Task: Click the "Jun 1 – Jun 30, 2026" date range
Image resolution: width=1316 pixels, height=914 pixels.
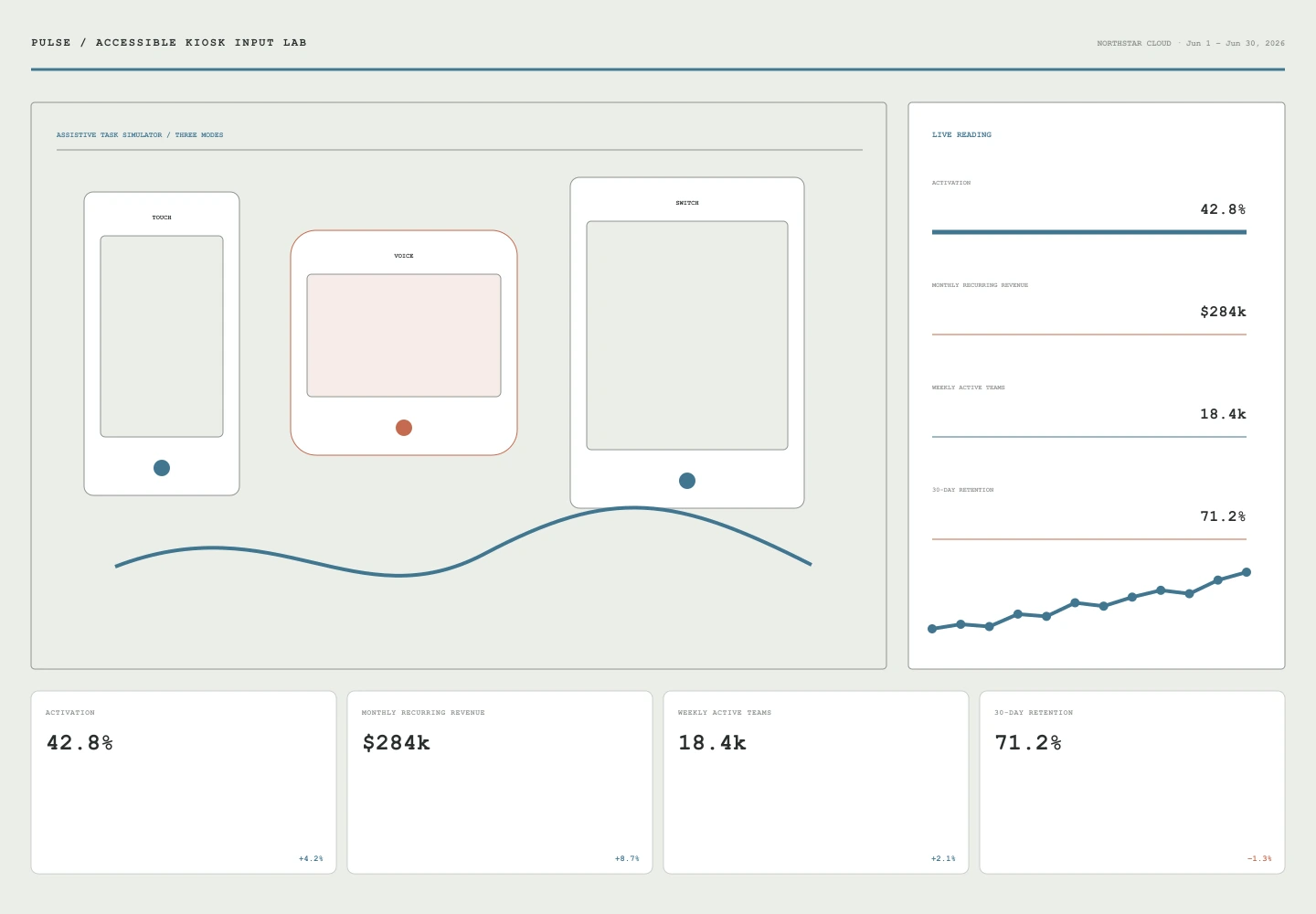Action: tap(1236, 44)
